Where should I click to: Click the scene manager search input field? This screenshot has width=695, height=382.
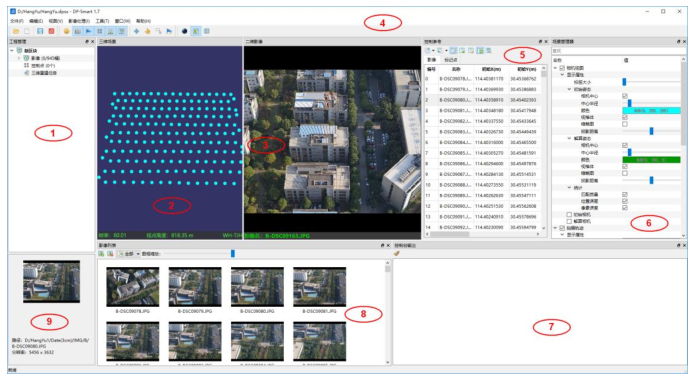[618, 51]
